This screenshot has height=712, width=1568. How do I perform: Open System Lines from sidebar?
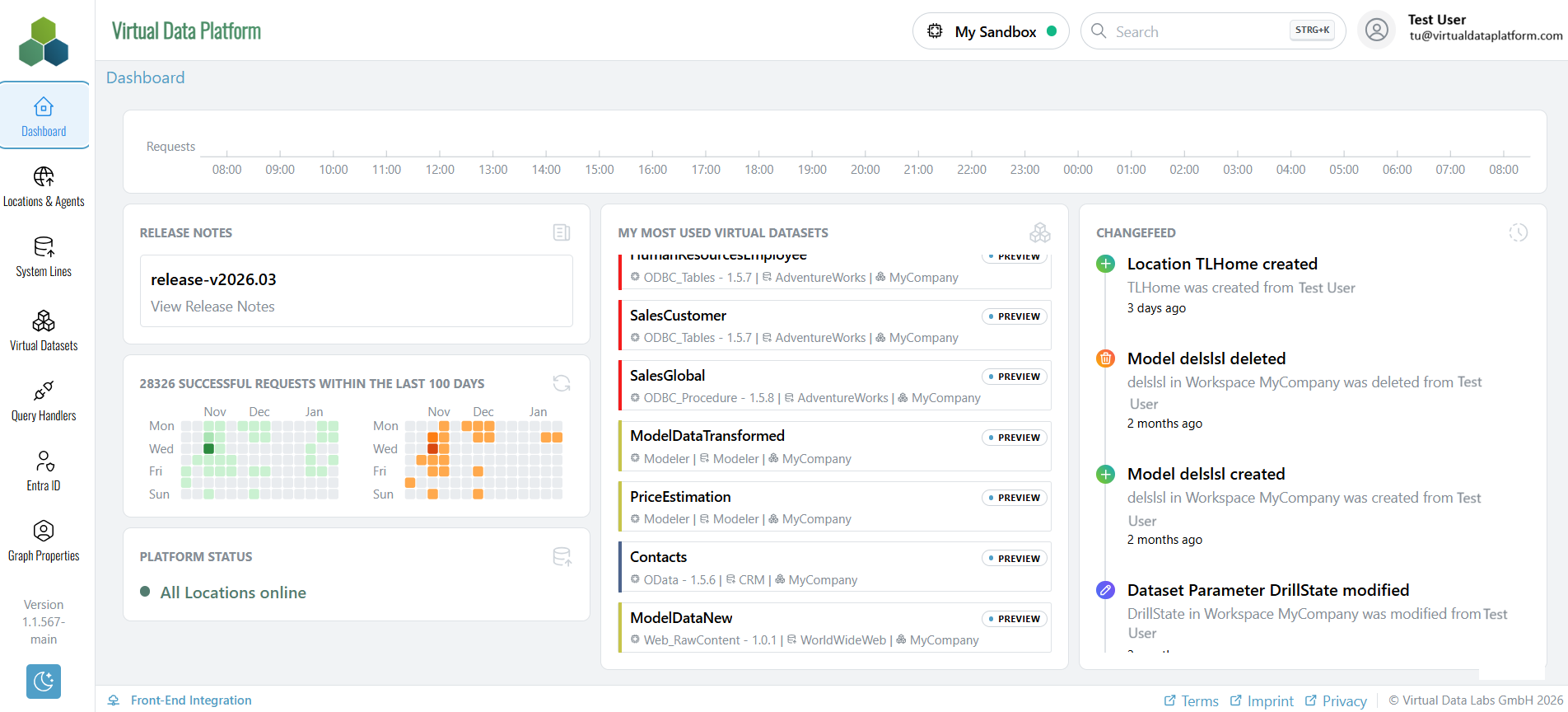click(x=44, y=256)
